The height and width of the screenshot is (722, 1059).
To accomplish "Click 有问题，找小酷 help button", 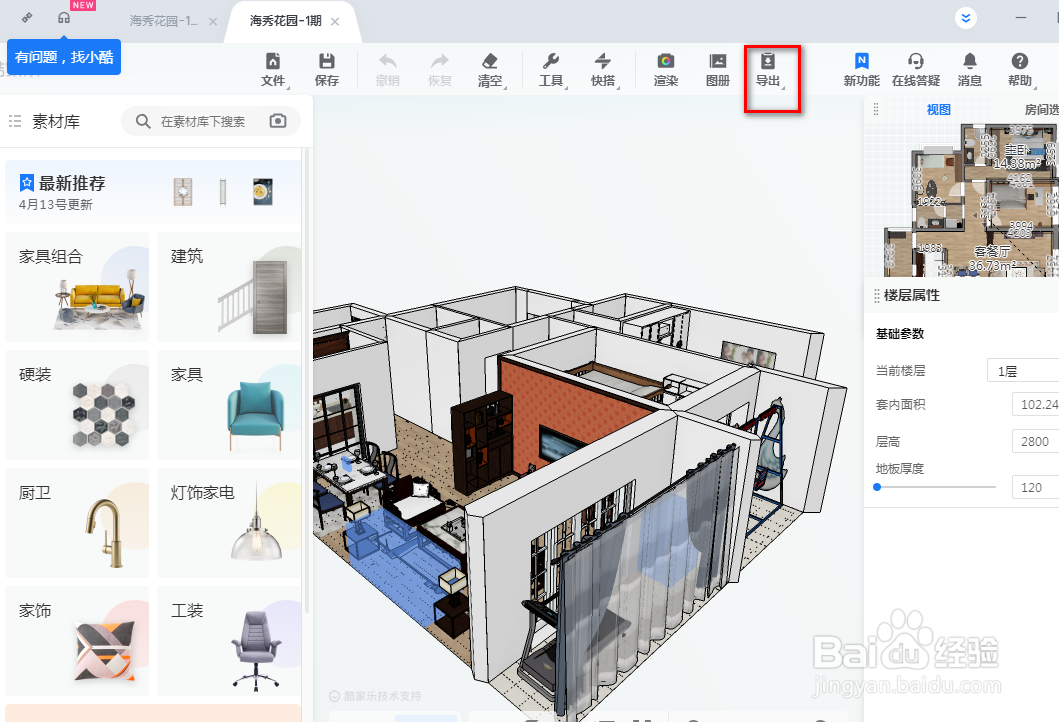I will (x=64, y=57).
